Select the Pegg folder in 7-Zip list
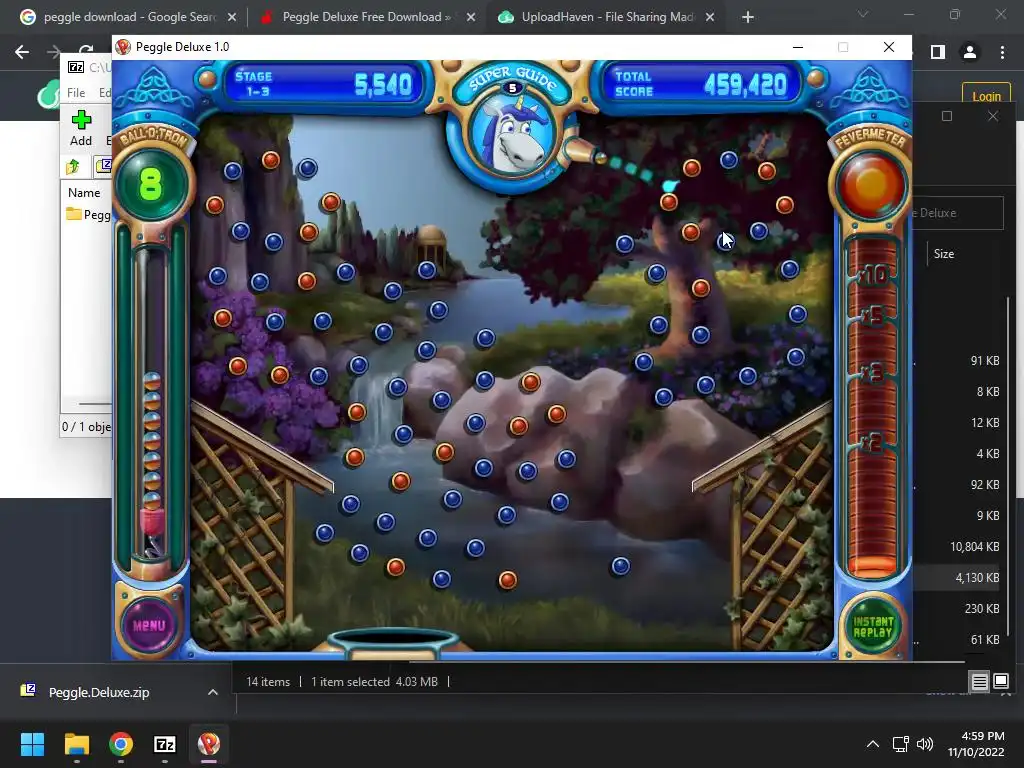This screenshot has width=1024, height=768. [x=88, y=214]
